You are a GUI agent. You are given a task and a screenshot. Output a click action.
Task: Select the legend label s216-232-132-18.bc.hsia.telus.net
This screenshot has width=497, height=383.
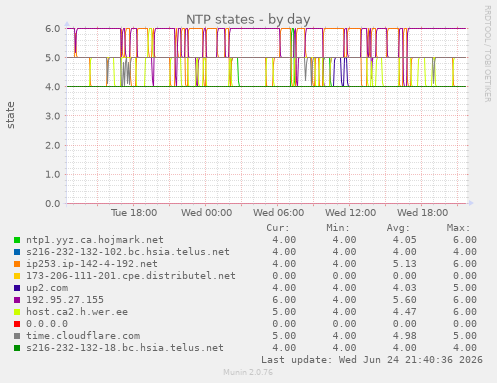tap(125, 348)
